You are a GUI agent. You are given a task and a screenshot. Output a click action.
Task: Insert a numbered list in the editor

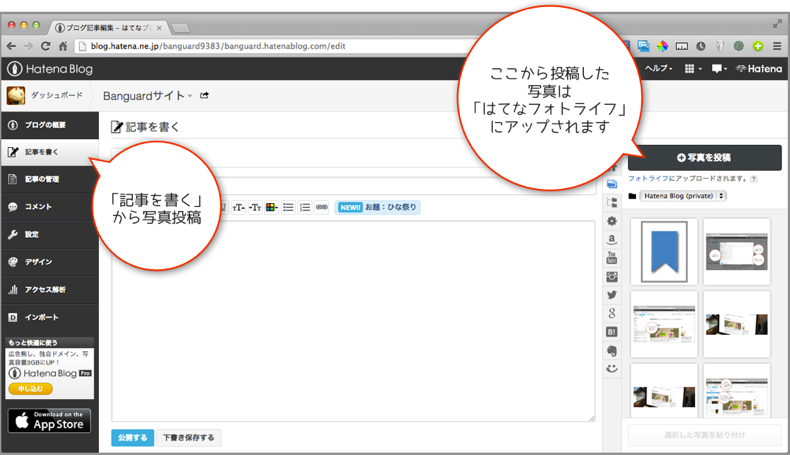click(305, 207)
